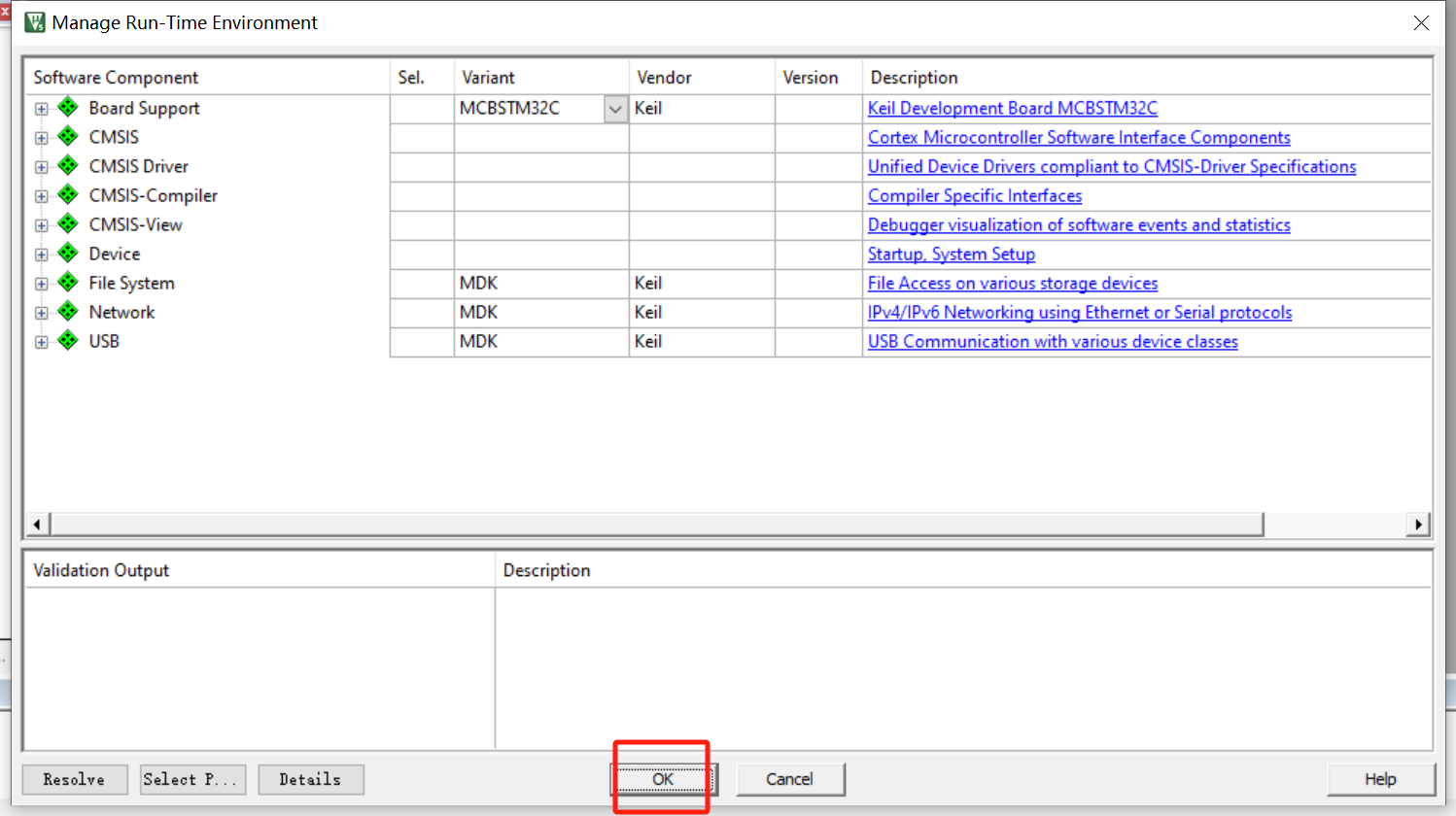Click the Keil uVision icon in title bar
The height and width of the screenshot is (816, 1456).
point(35,21)
